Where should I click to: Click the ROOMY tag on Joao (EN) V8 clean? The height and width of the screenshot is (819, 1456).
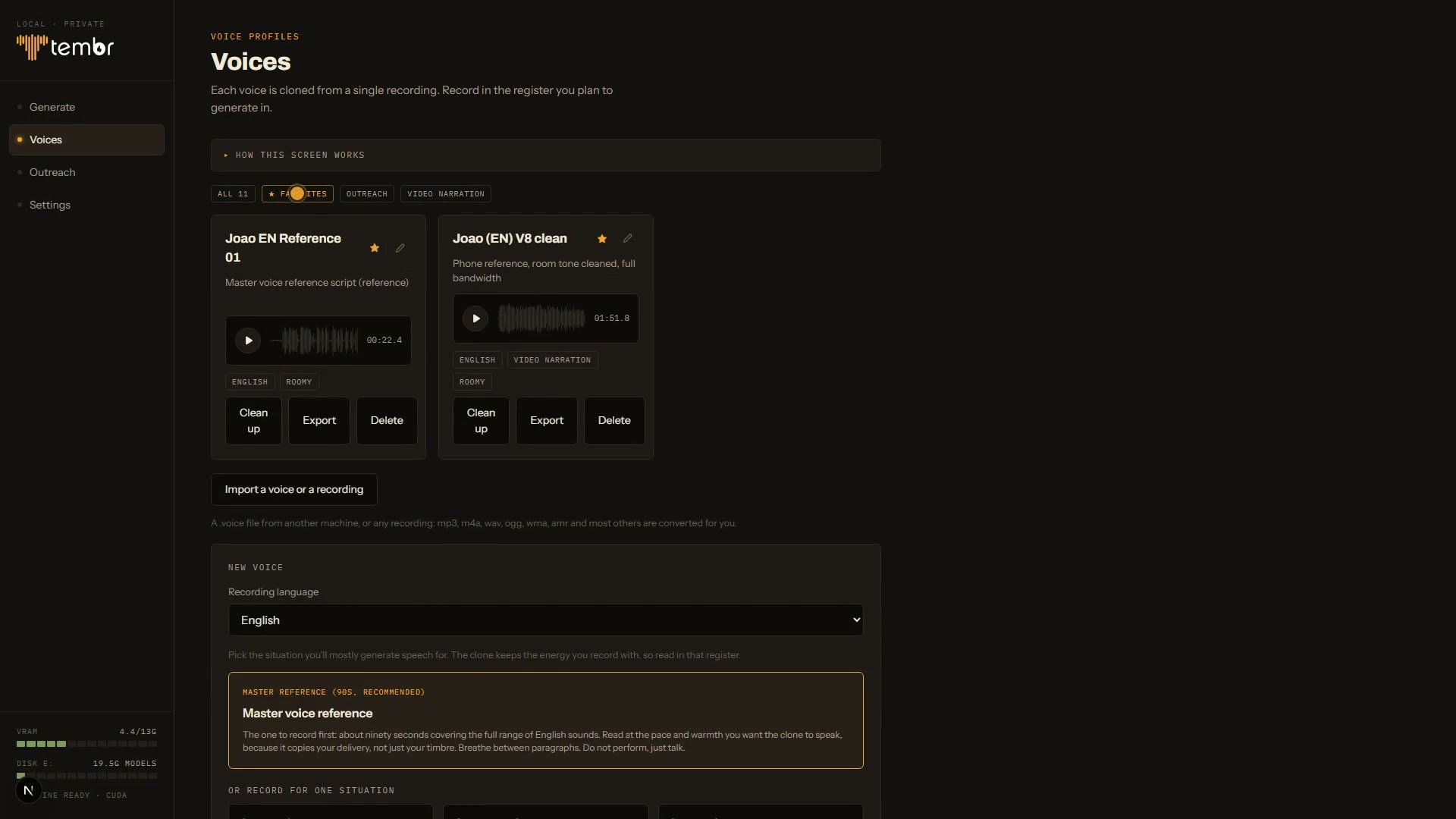tap(472, 382)
